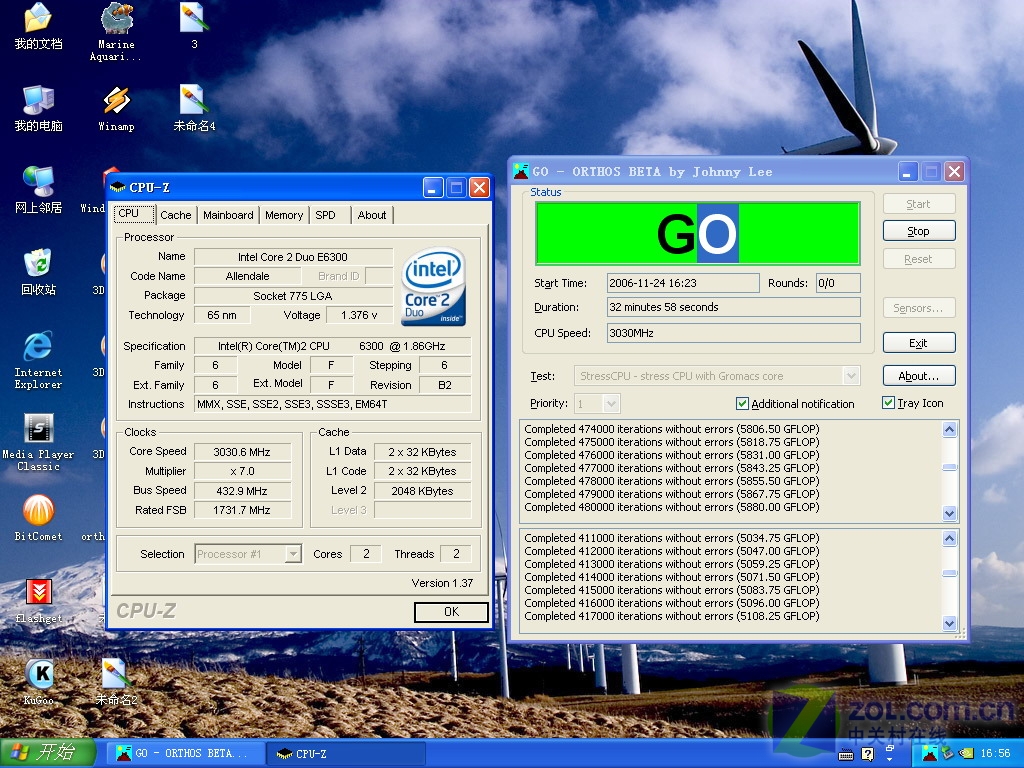1024x768 pixels.
Task: Open the Priority dropdown
Action: [x=611, y=404]
